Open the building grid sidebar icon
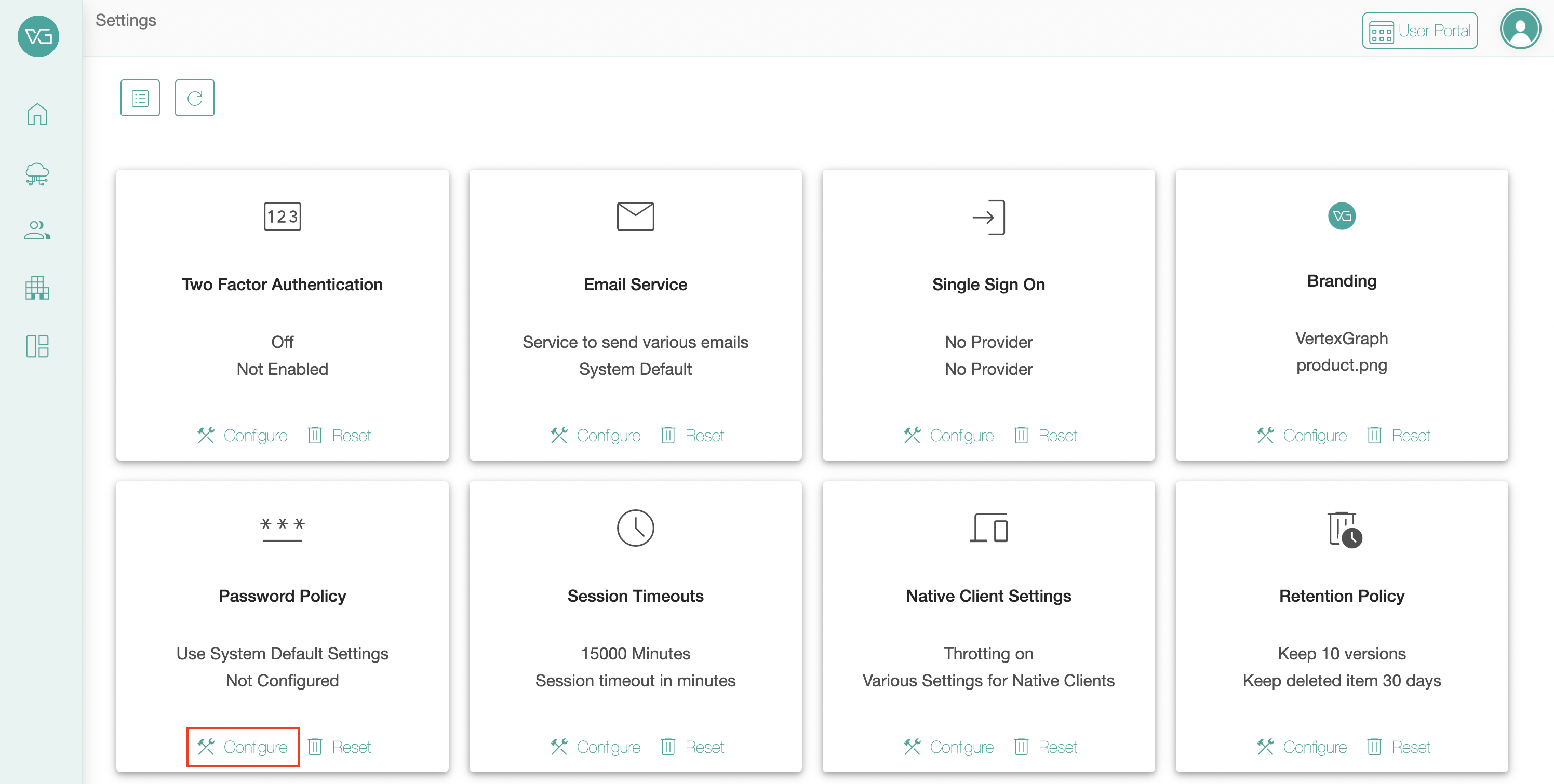1554x784 pixels. (37, 288)
